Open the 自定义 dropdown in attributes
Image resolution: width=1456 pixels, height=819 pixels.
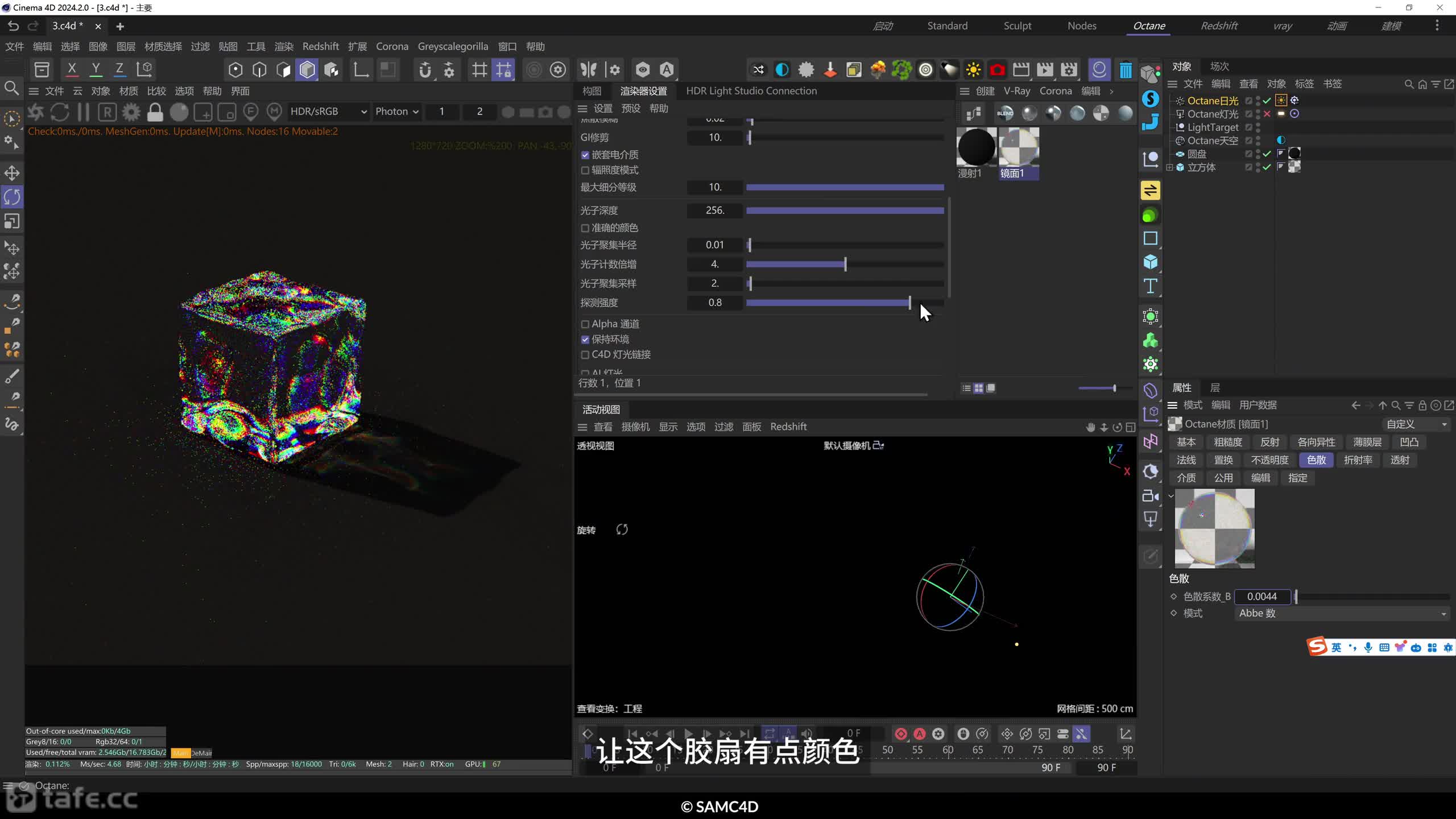[x=1416, y=424]
